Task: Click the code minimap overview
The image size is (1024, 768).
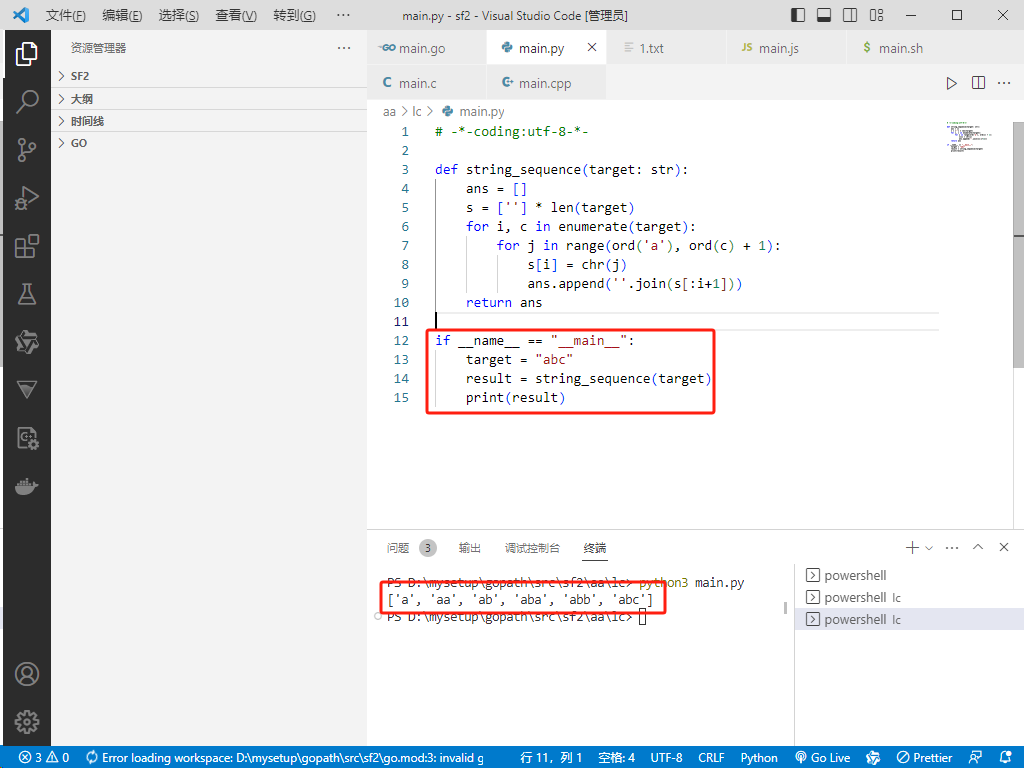Action: click(x=970, y=137)
